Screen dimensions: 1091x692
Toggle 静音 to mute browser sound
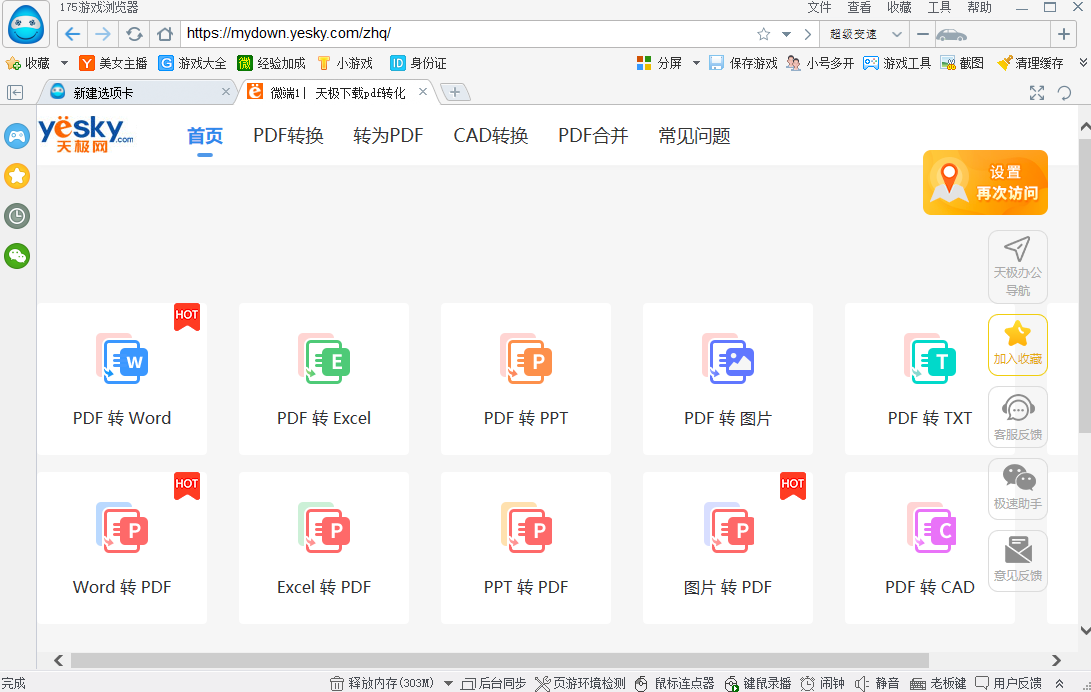(876, 683)
